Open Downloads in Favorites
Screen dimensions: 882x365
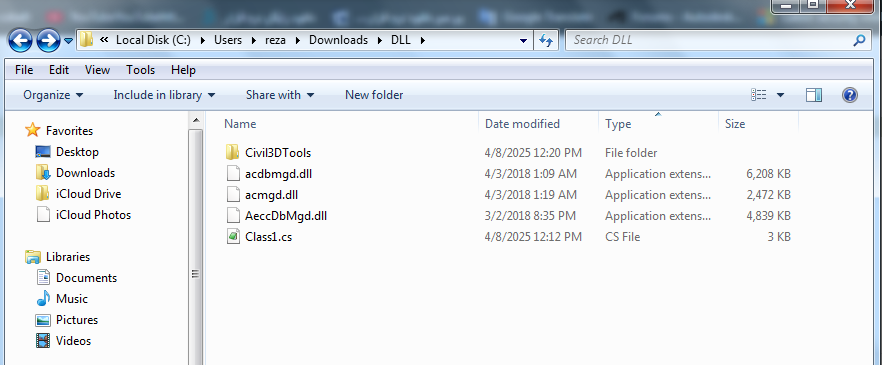pos(86,173)
